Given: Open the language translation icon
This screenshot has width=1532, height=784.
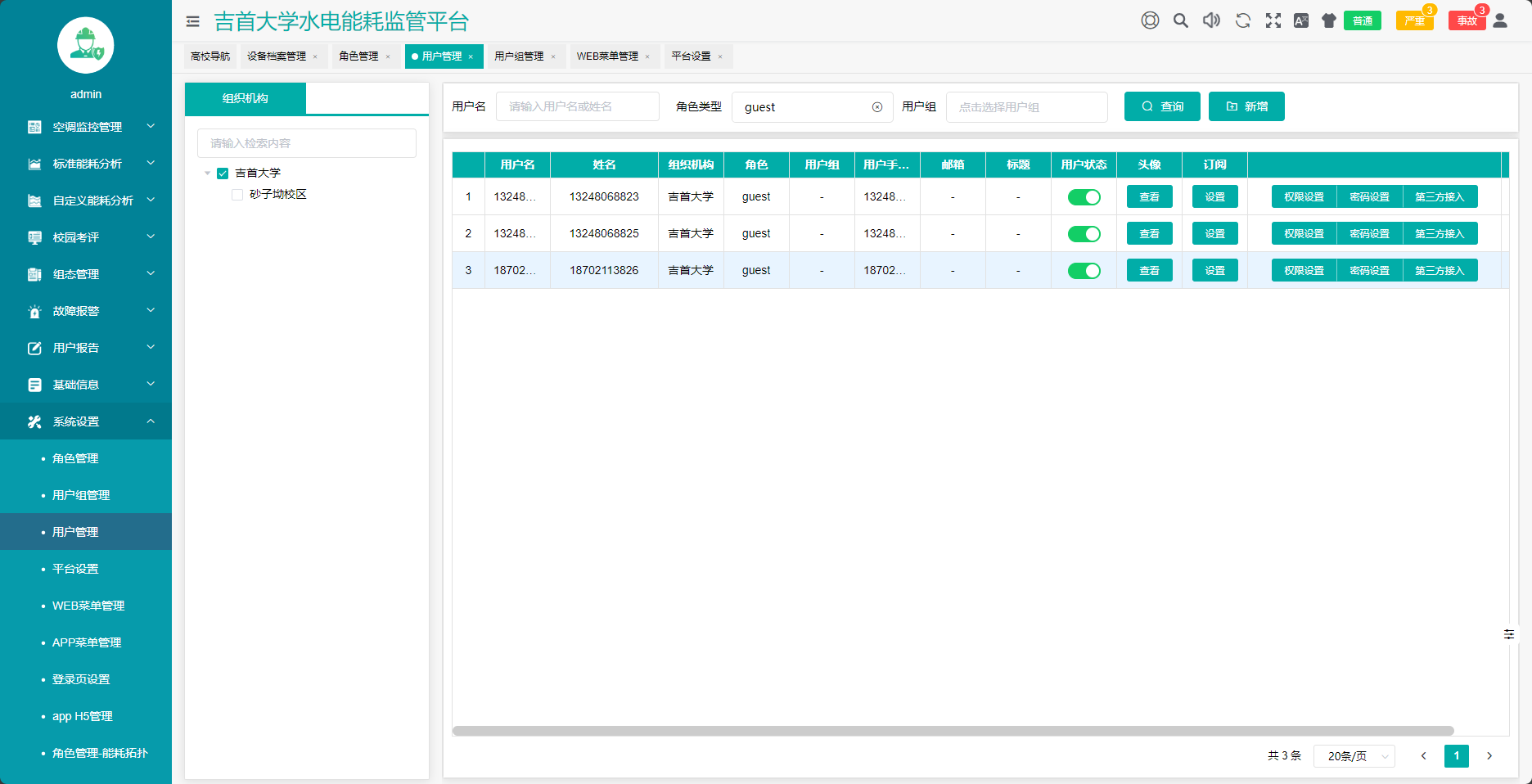Looking at the screenshot, I should click(1301, 20).
